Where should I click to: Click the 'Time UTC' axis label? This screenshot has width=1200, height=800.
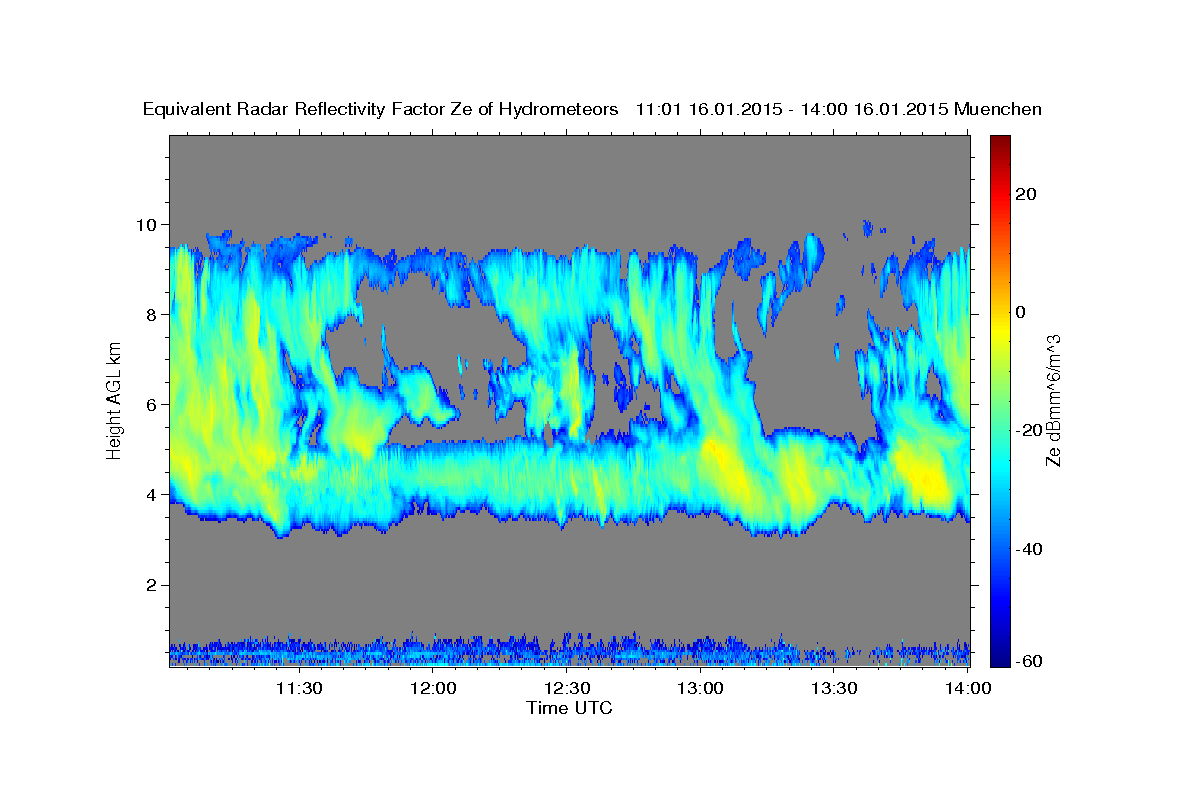tap(569, 708)
